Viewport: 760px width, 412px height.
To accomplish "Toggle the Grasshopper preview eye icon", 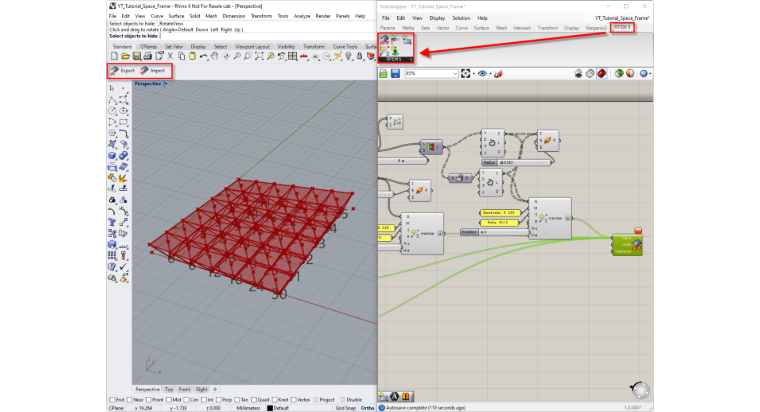I will [x=482, y=74].
